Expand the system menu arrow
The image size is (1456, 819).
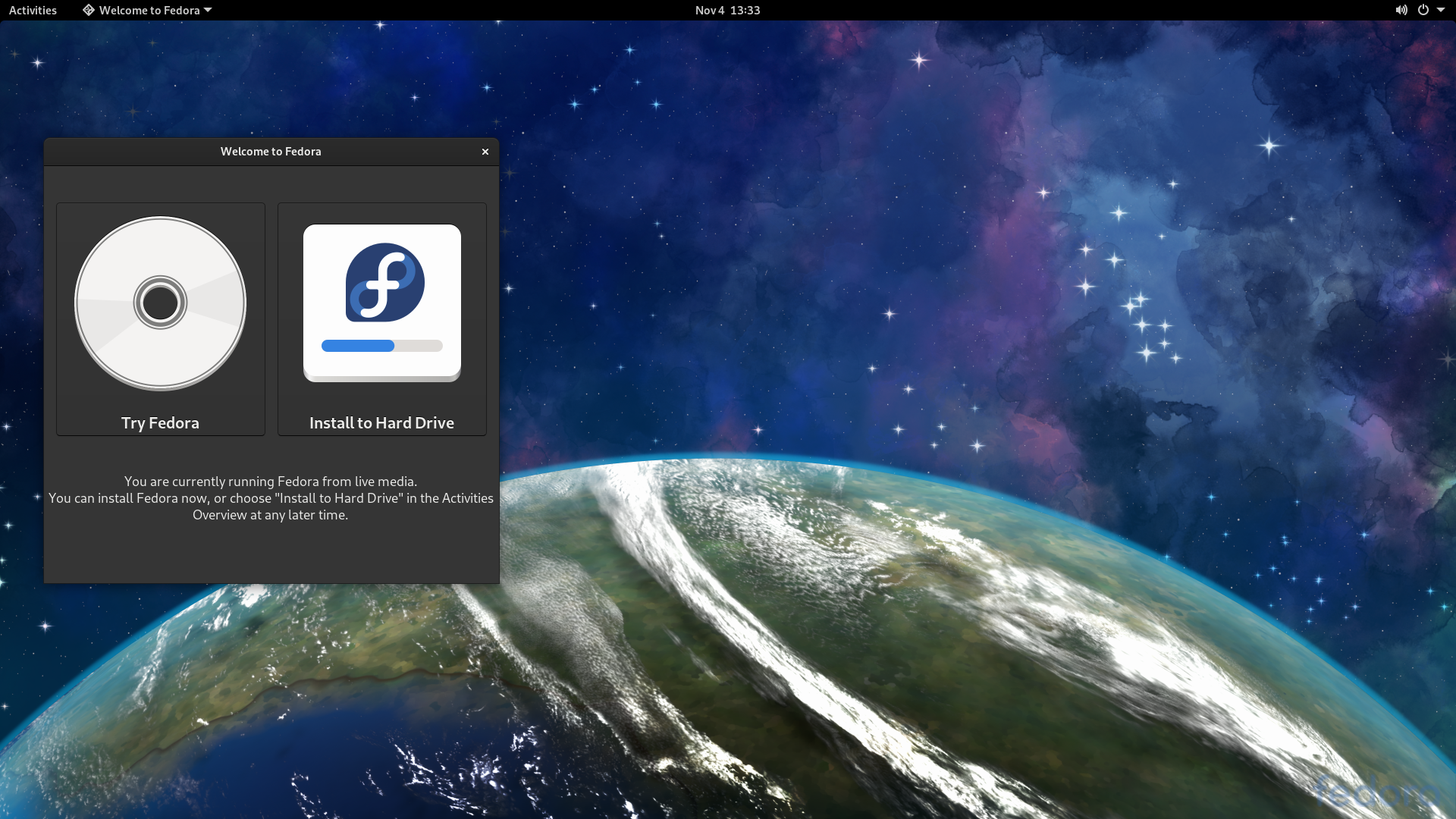pyautogui.click(x=1441, y=10)
